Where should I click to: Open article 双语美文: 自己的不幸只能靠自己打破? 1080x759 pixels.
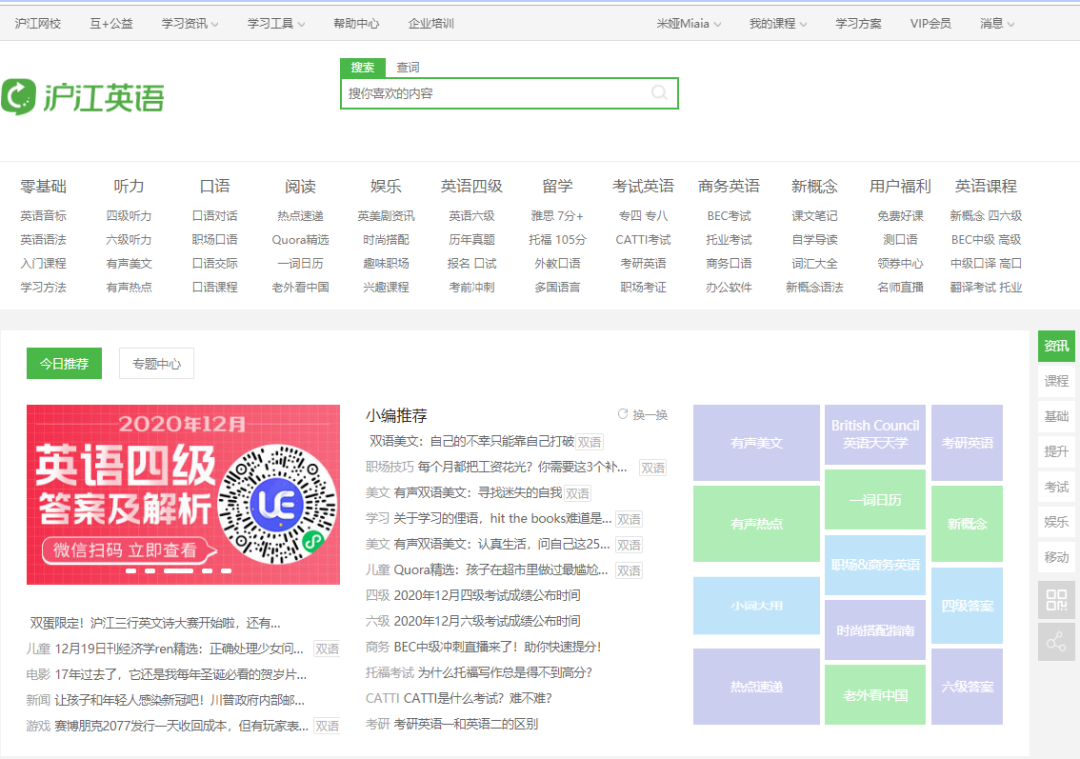tap(472, 441)
